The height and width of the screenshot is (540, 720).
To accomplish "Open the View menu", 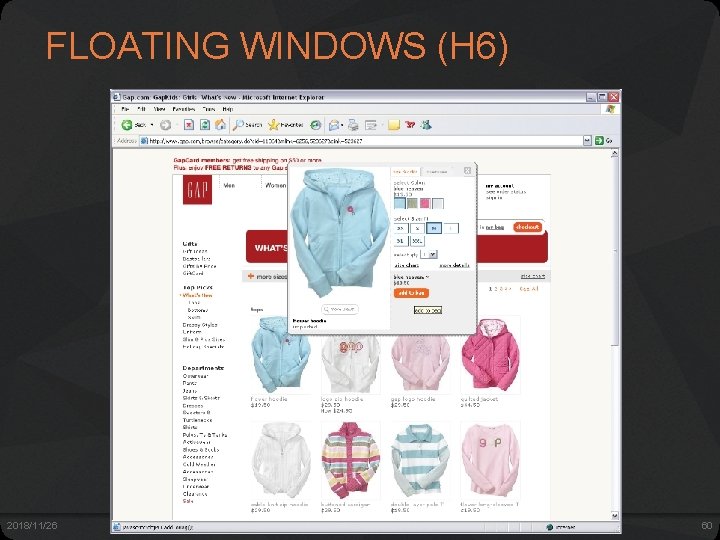I will click(159, 109).
